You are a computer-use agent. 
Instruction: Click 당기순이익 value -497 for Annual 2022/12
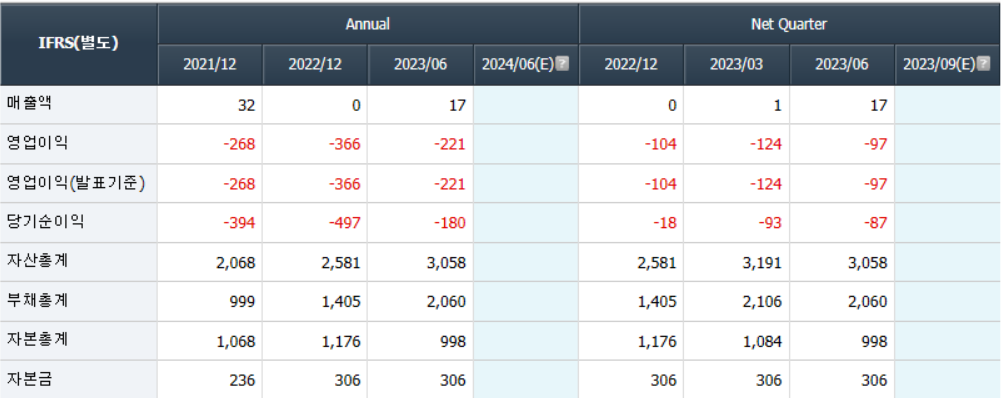(x=344, y=224)
